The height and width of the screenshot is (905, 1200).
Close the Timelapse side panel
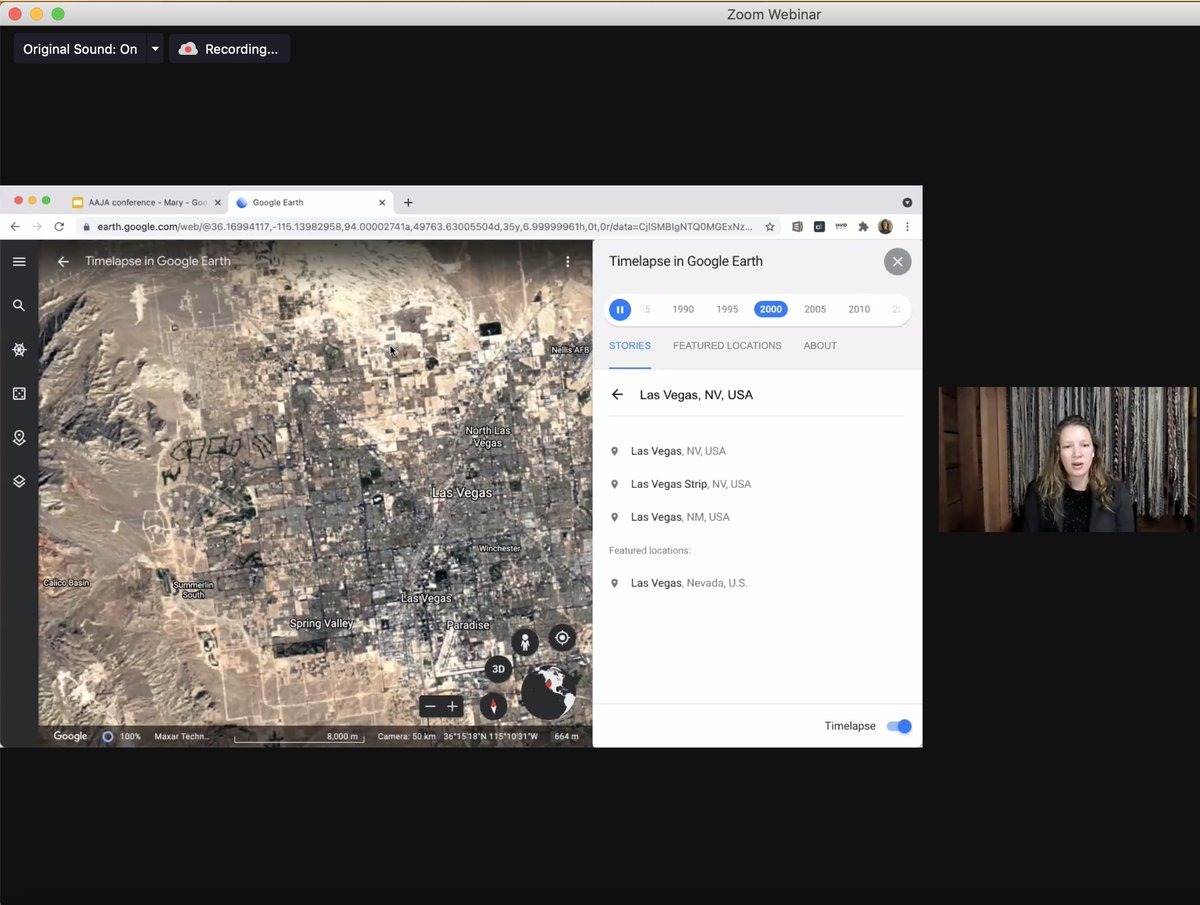[897, 262]
